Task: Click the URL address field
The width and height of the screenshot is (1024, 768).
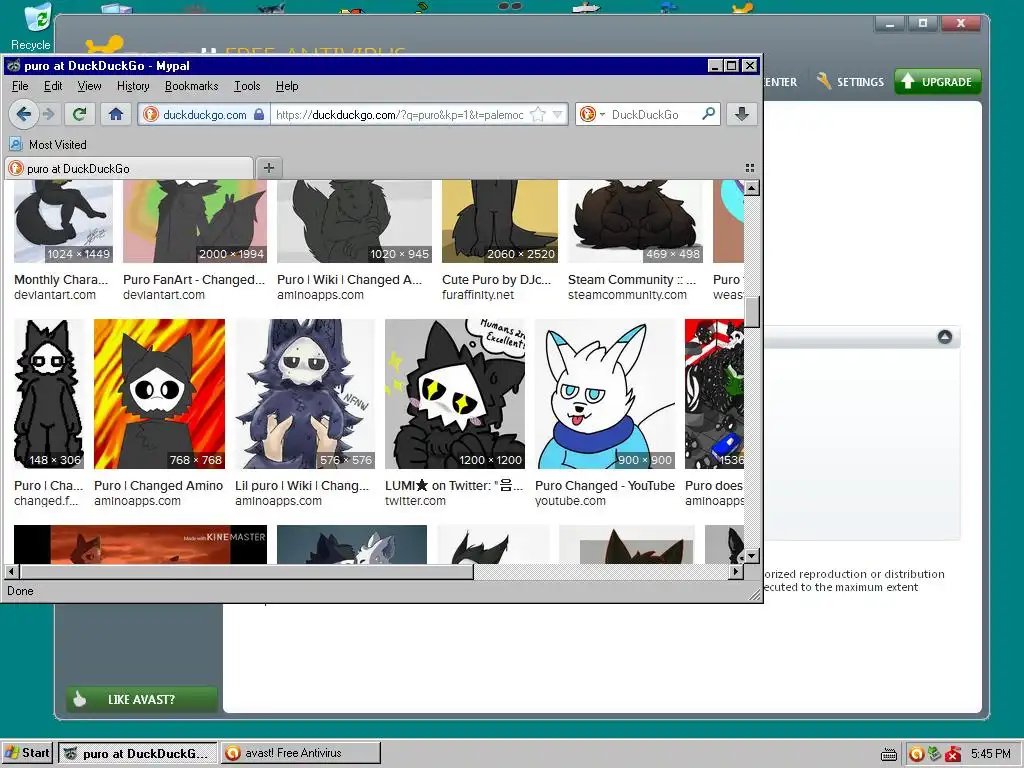Action: pyautogui.click(x=400, y=114)
